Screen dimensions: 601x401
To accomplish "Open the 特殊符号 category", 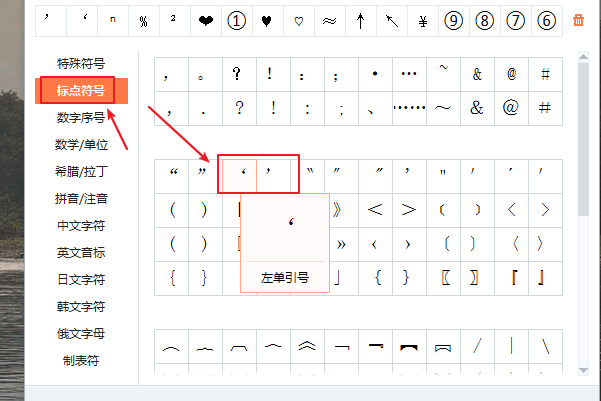I will pos(81,64).
